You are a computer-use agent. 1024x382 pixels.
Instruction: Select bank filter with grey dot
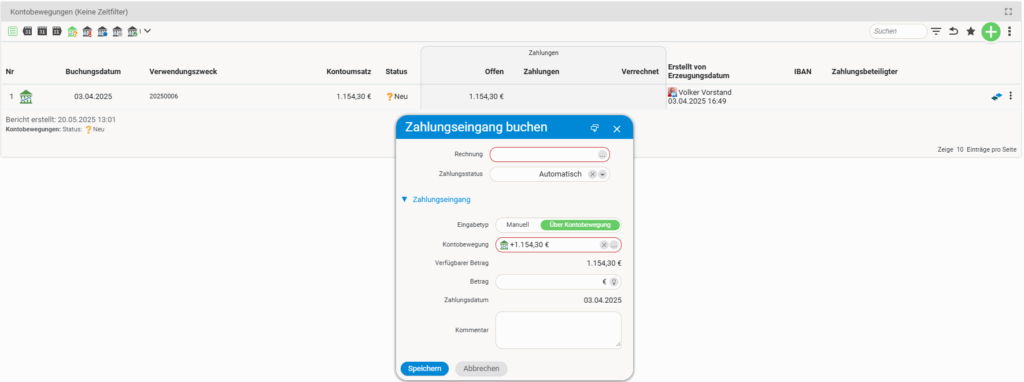tap(117, 31)
